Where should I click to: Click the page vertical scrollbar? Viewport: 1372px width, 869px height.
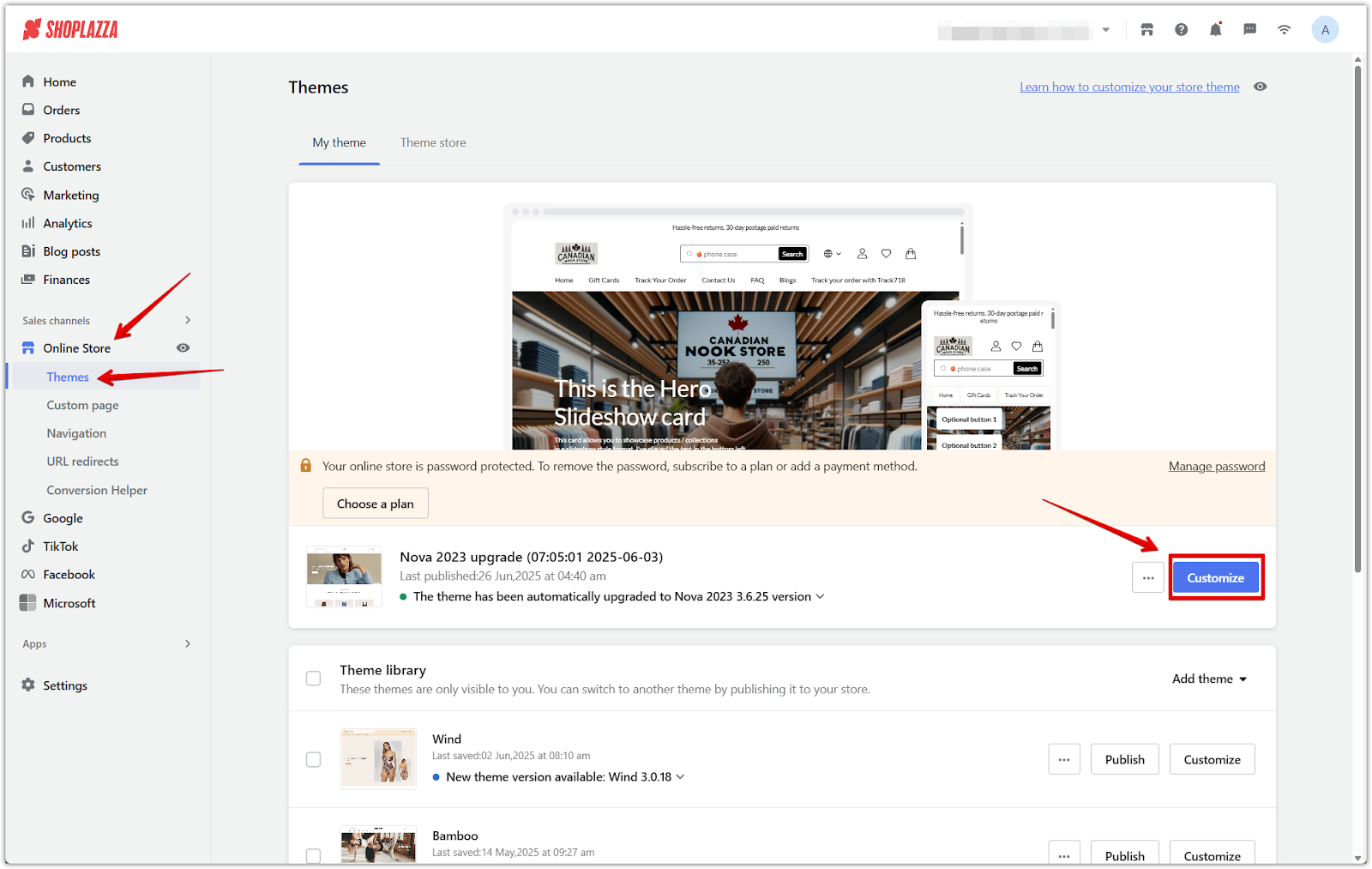click(x=1357, y=317)
